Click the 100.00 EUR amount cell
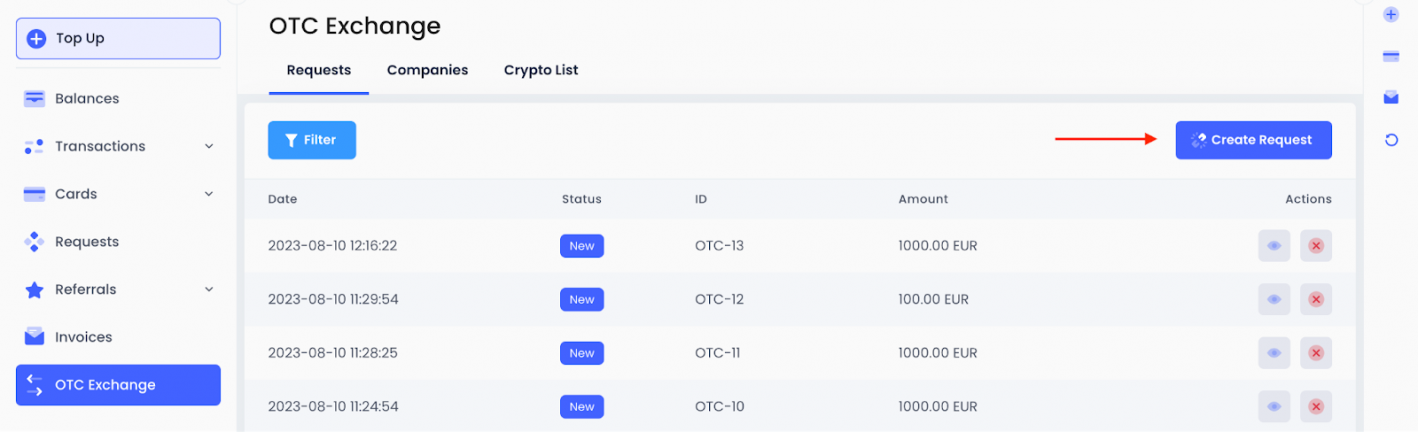Screen dimensions: 1418x432 [933, 299]
